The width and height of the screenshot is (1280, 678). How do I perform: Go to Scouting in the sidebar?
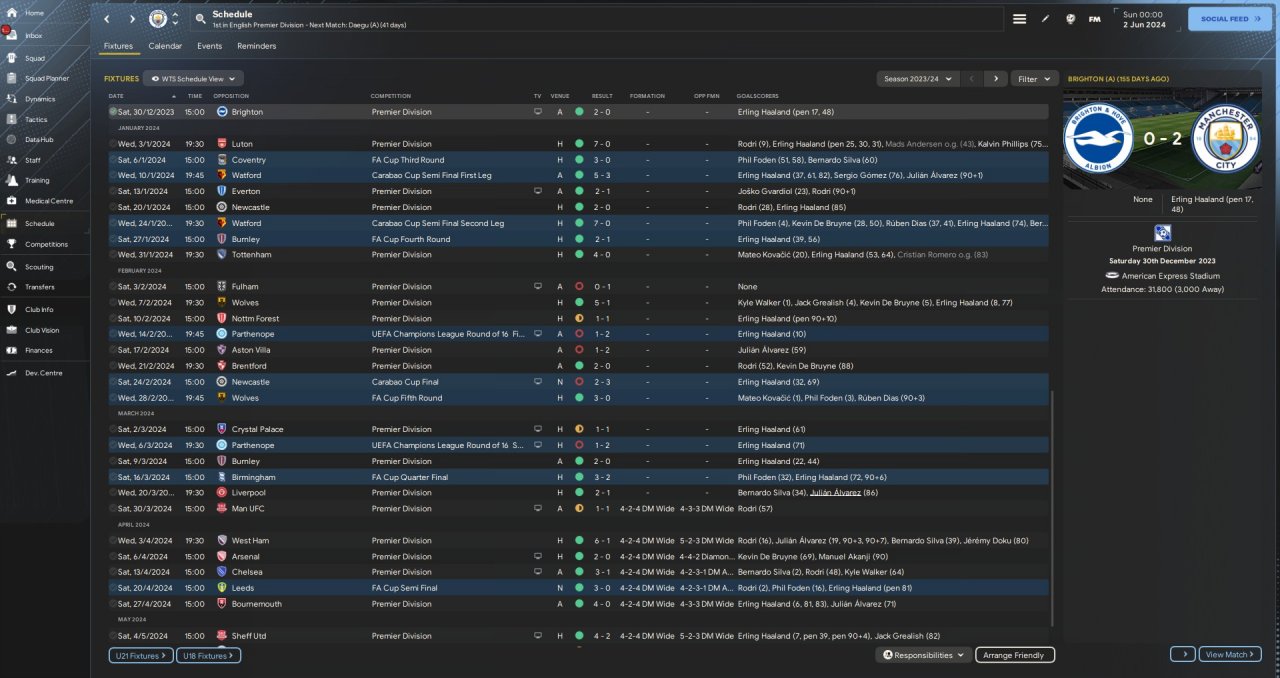pyautogui.click(x=12, y=267)
